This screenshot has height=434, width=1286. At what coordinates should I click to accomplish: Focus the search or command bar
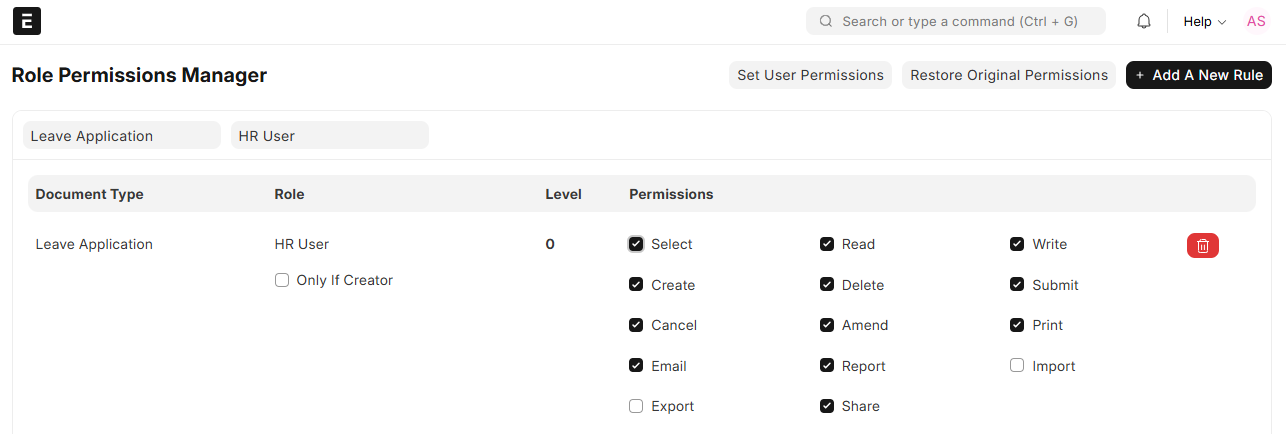[x=955, y=21]
